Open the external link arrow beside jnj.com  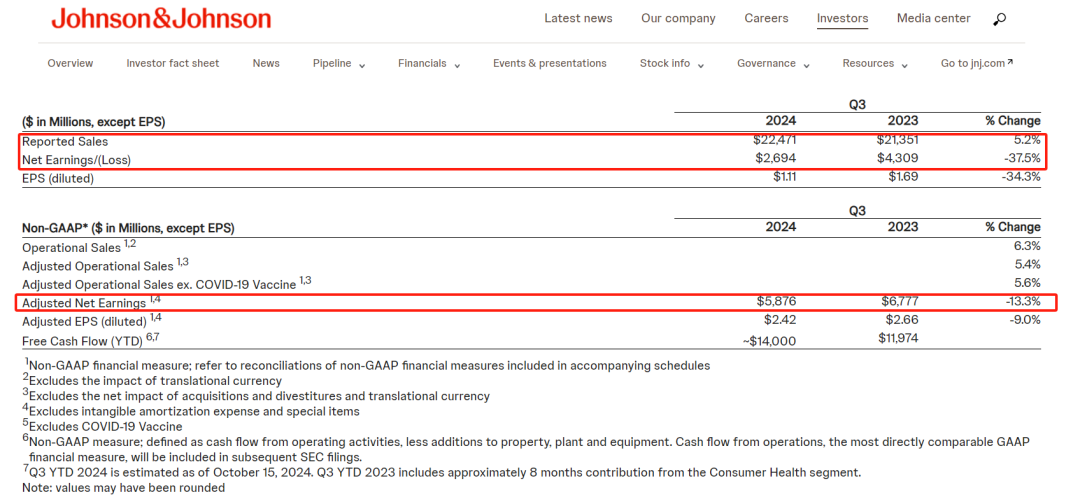(1010, 63)
